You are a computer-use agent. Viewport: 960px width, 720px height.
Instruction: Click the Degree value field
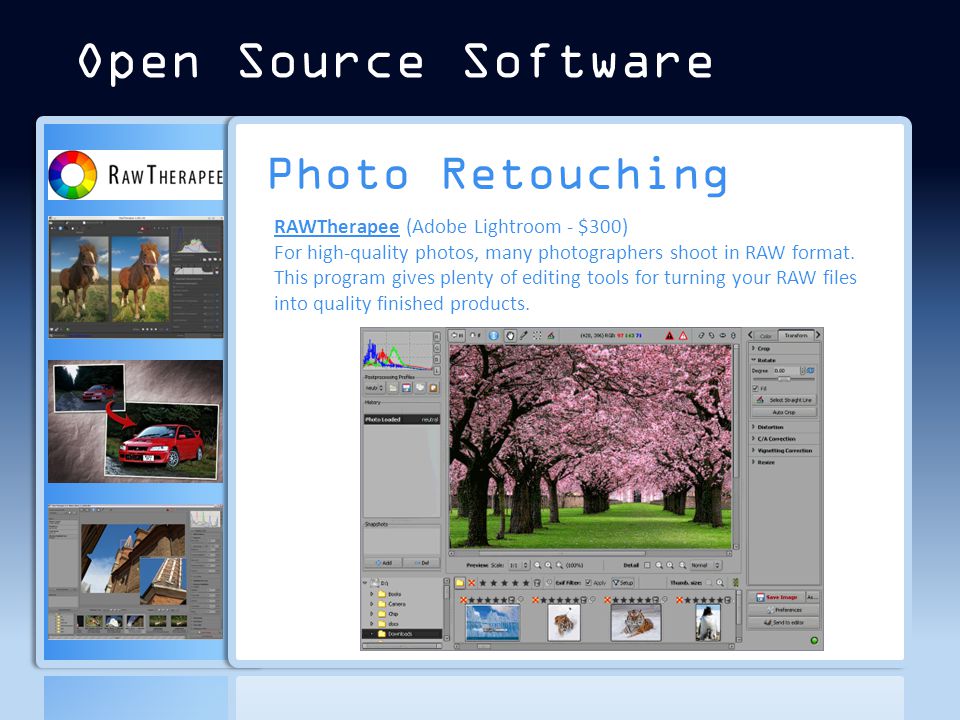(786, 371)
